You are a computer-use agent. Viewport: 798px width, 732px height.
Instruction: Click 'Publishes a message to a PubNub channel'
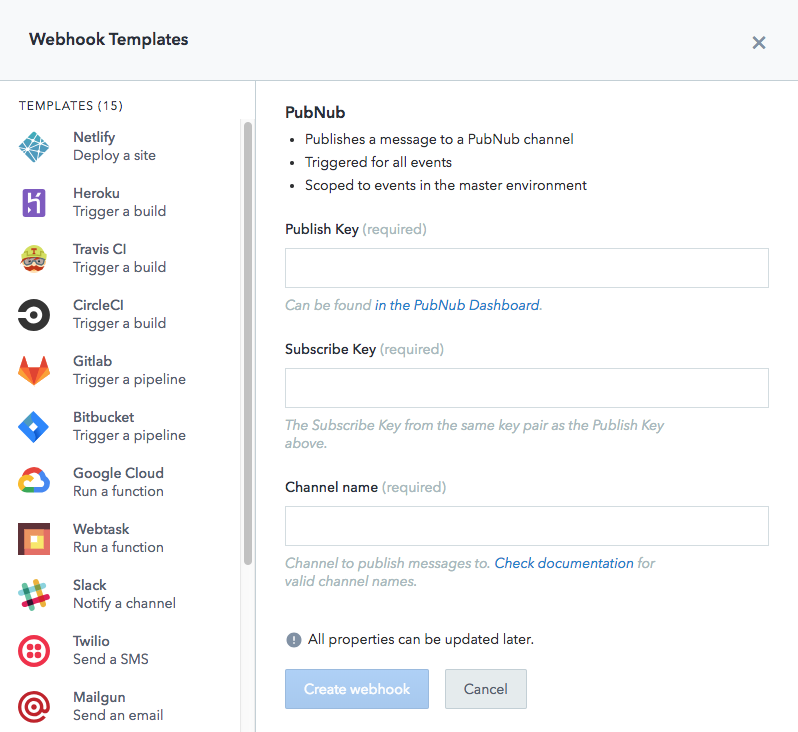pos(439,139)
